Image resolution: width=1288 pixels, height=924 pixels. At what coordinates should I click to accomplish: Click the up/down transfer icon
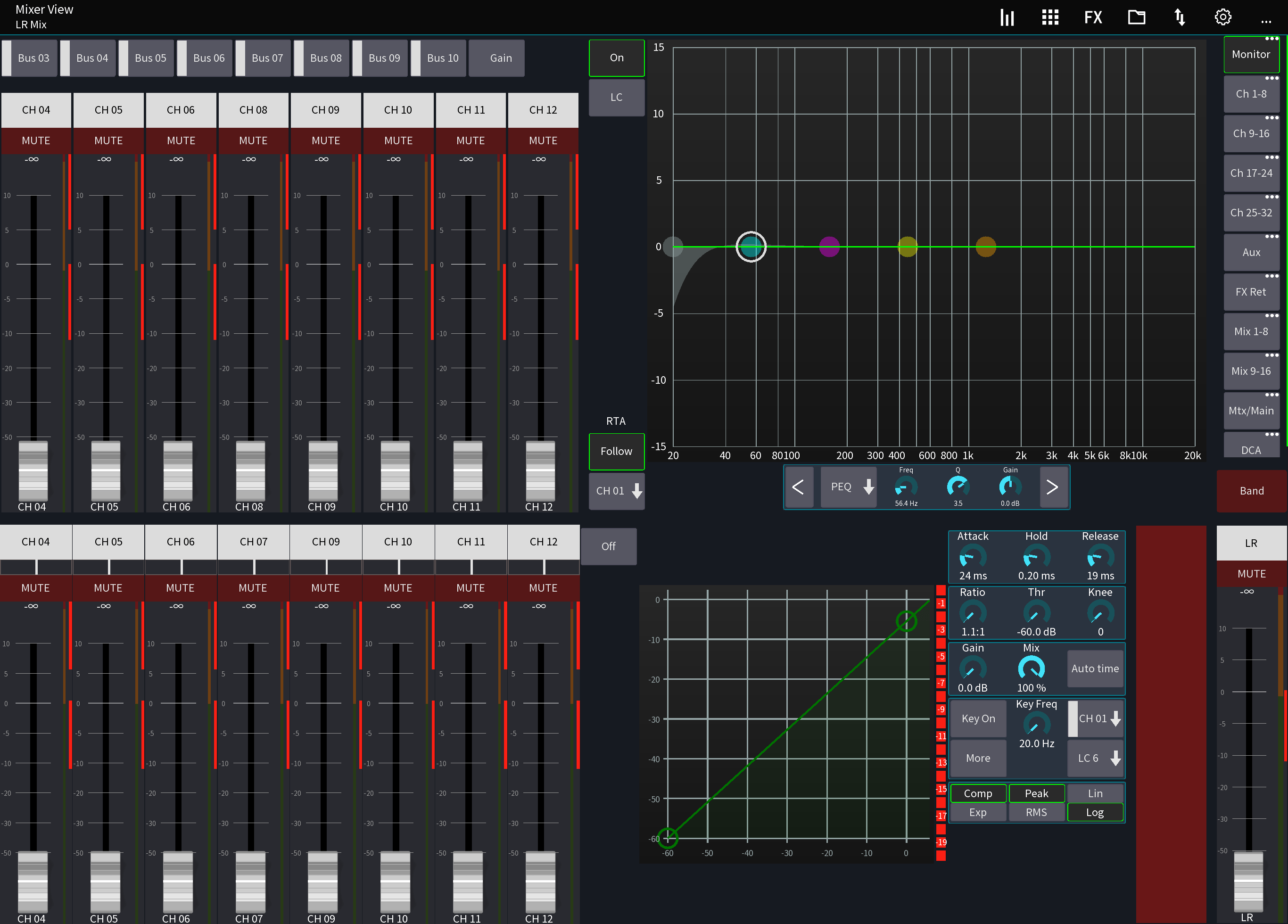pos(1180,17)
